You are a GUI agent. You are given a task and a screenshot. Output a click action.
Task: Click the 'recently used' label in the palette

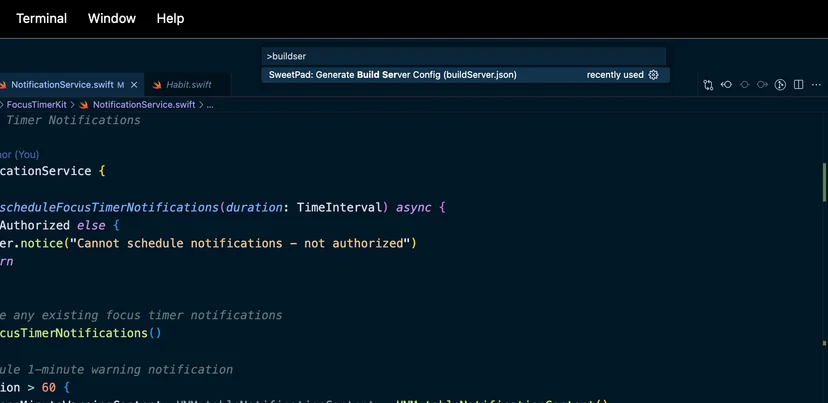point(615,75)
